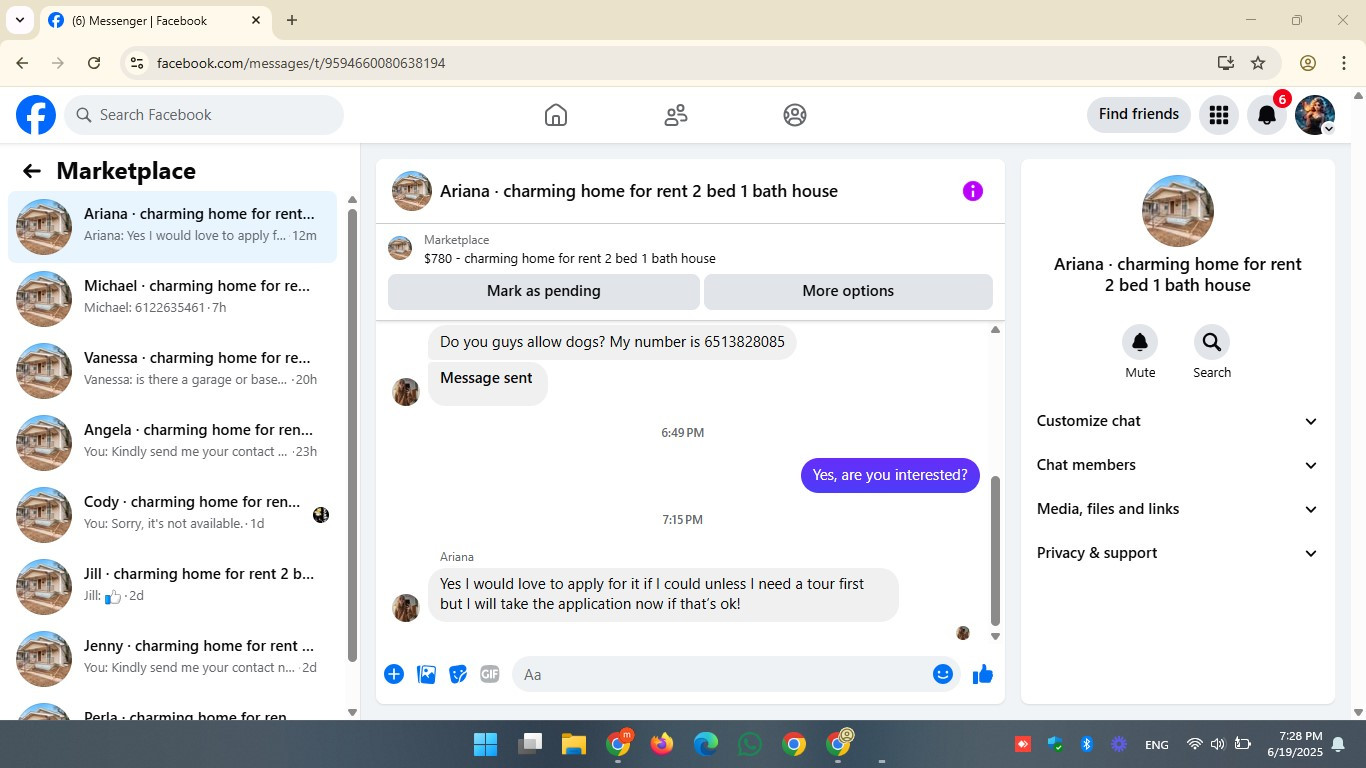Search in conversation using magnifier icon
Image resolution: width=1366 pixels, height=768 pixels.
pos(1212,342)
